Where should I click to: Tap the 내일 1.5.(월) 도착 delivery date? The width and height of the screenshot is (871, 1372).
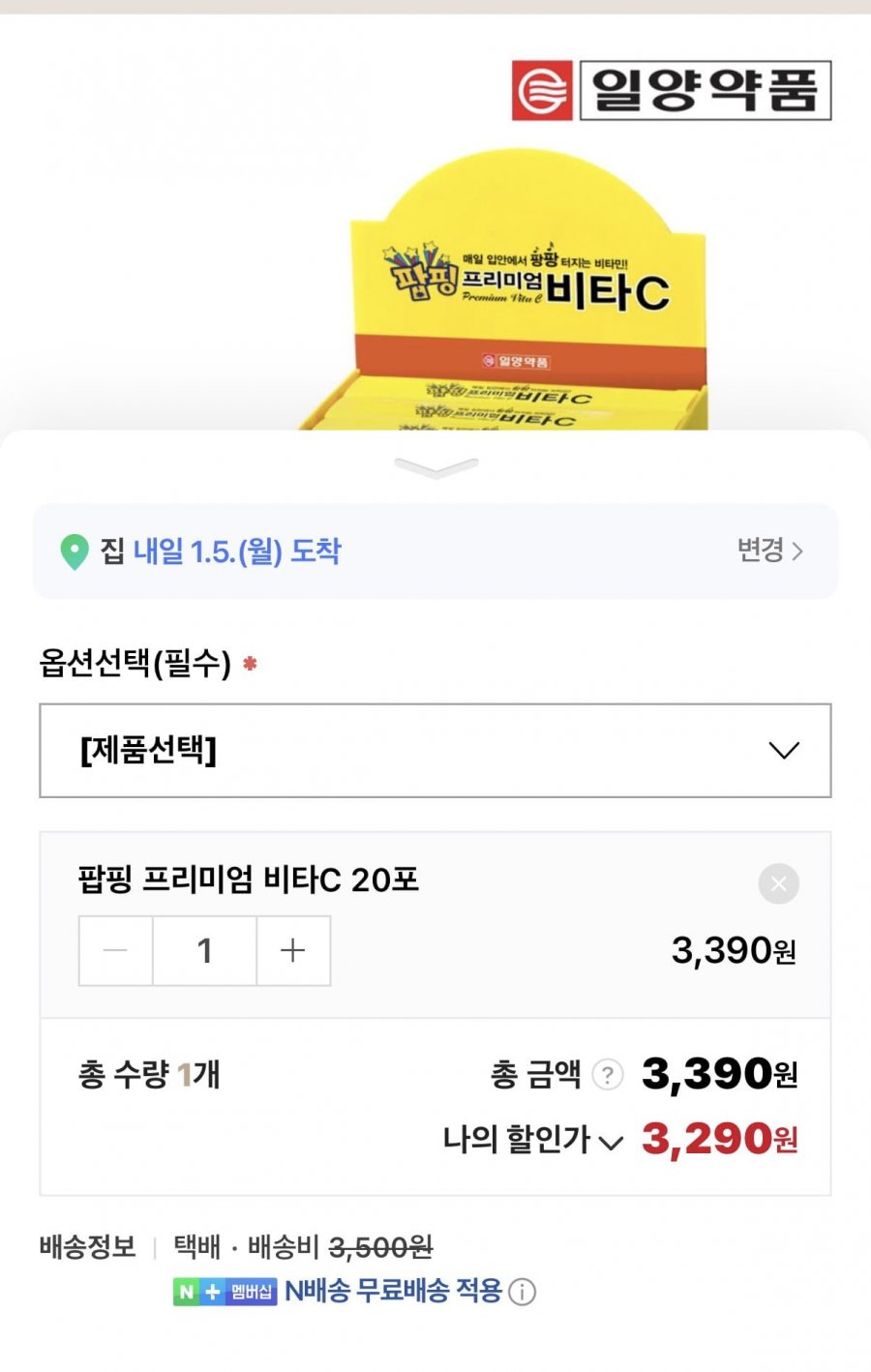pos(237,552)
